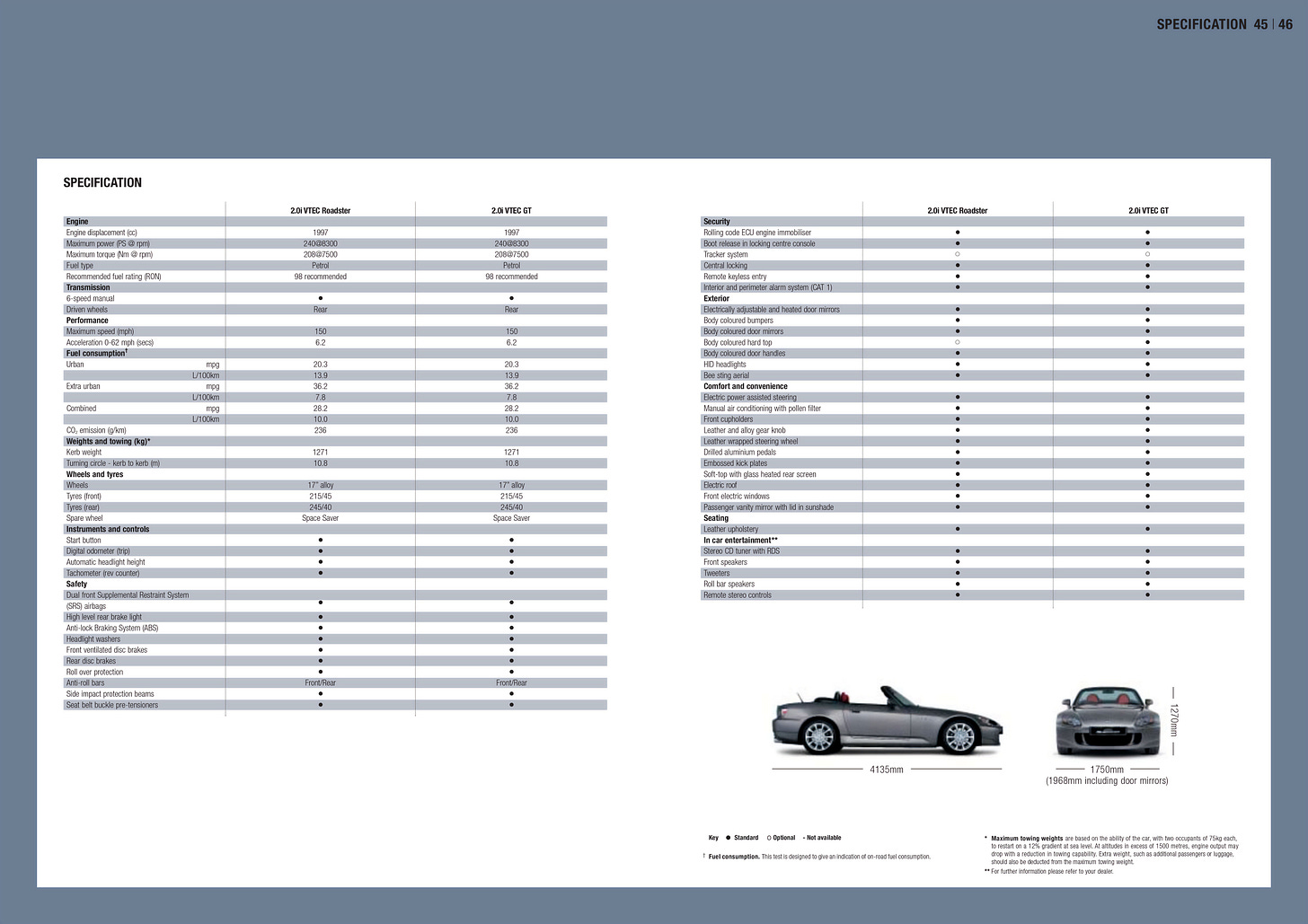Viewport: 1308px width, 924px height.
Task: Expand the Engine section header
Action: coord(76,221)
